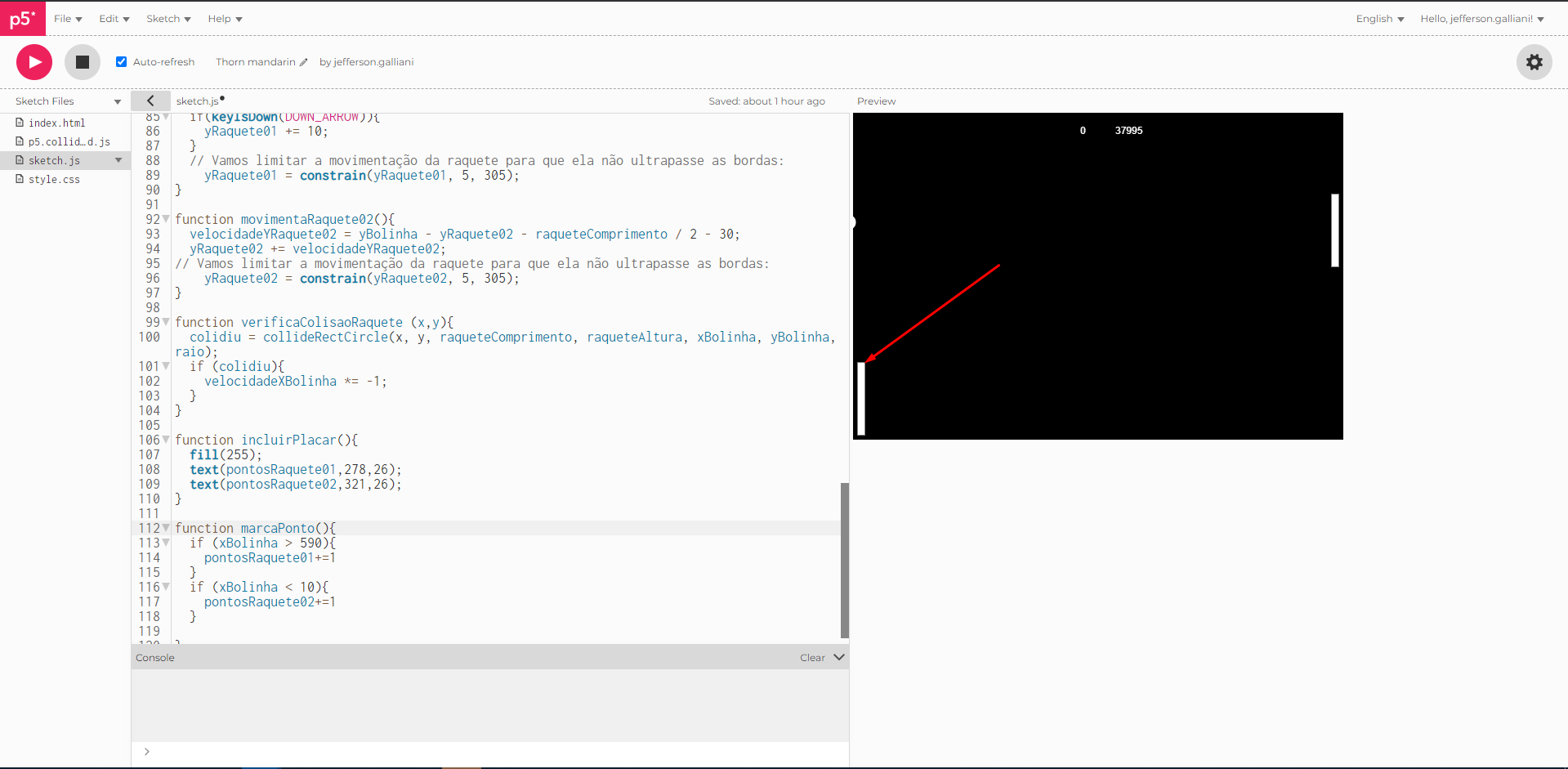Click the p5 logo home icon

pyautogui.click(x=23, y=18)
